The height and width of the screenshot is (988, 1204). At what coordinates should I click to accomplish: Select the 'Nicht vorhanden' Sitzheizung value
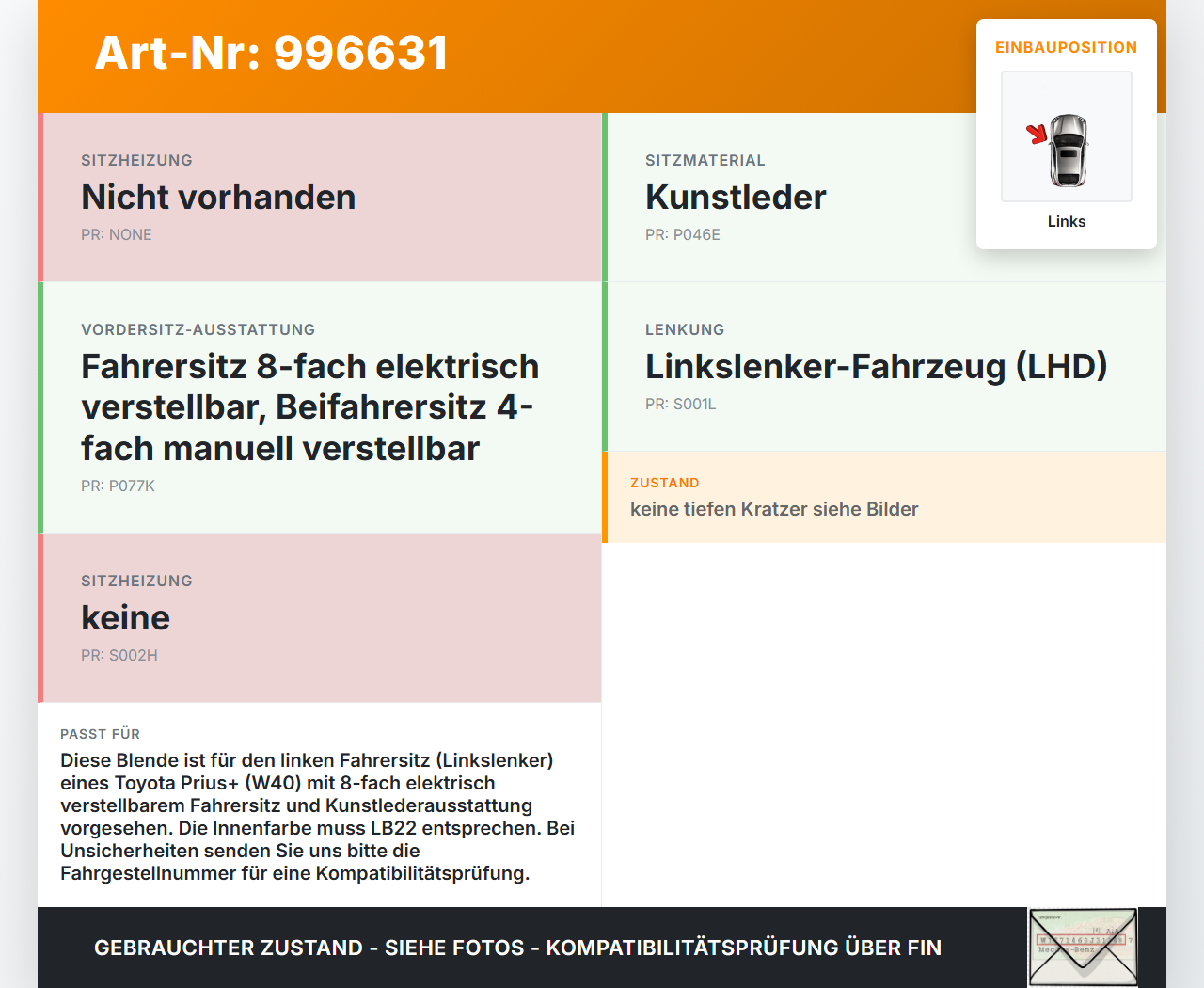point(218,197)
